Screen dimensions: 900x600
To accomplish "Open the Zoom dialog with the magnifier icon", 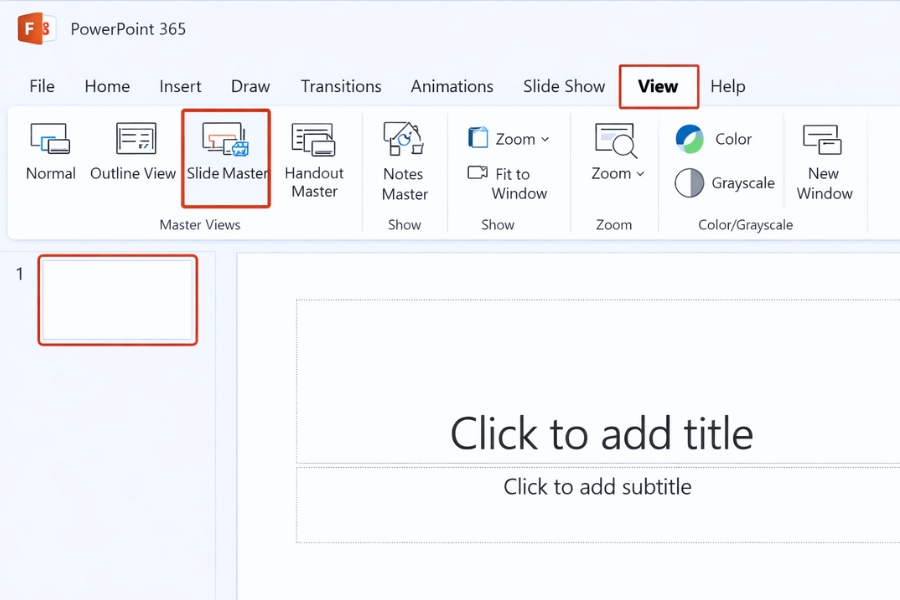I will click(x=614, y=150).
